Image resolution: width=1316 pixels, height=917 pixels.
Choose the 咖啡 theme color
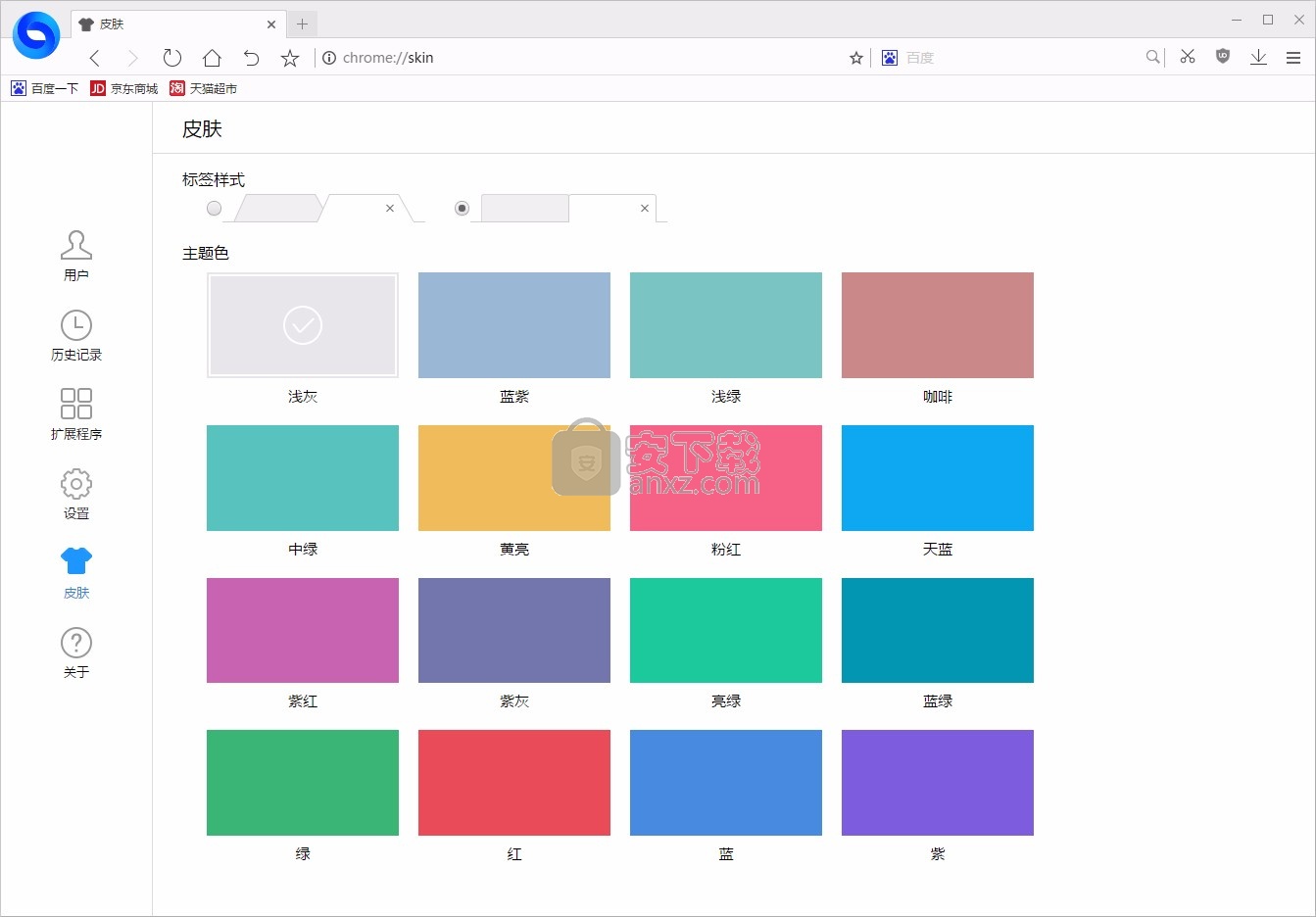coord(938,325)
